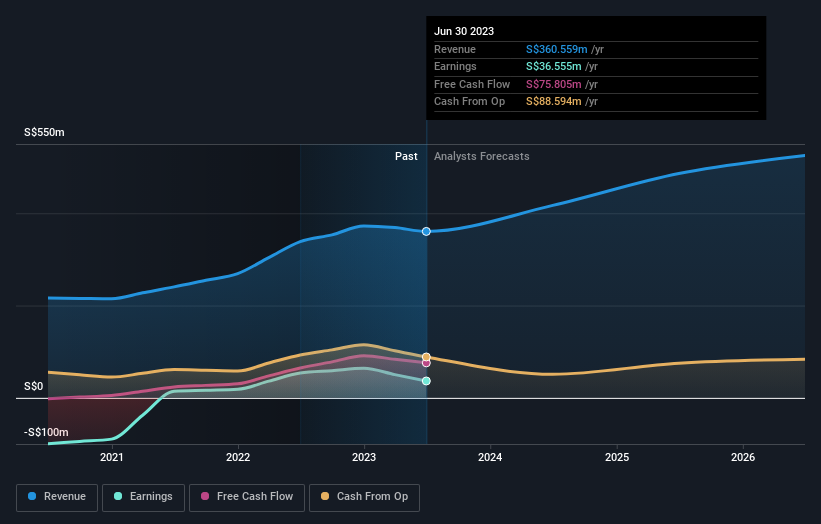The width and height of the screenshot is (821, 524).
Task: Click the teal Earnings data point marker
Action: coord(426,381)
